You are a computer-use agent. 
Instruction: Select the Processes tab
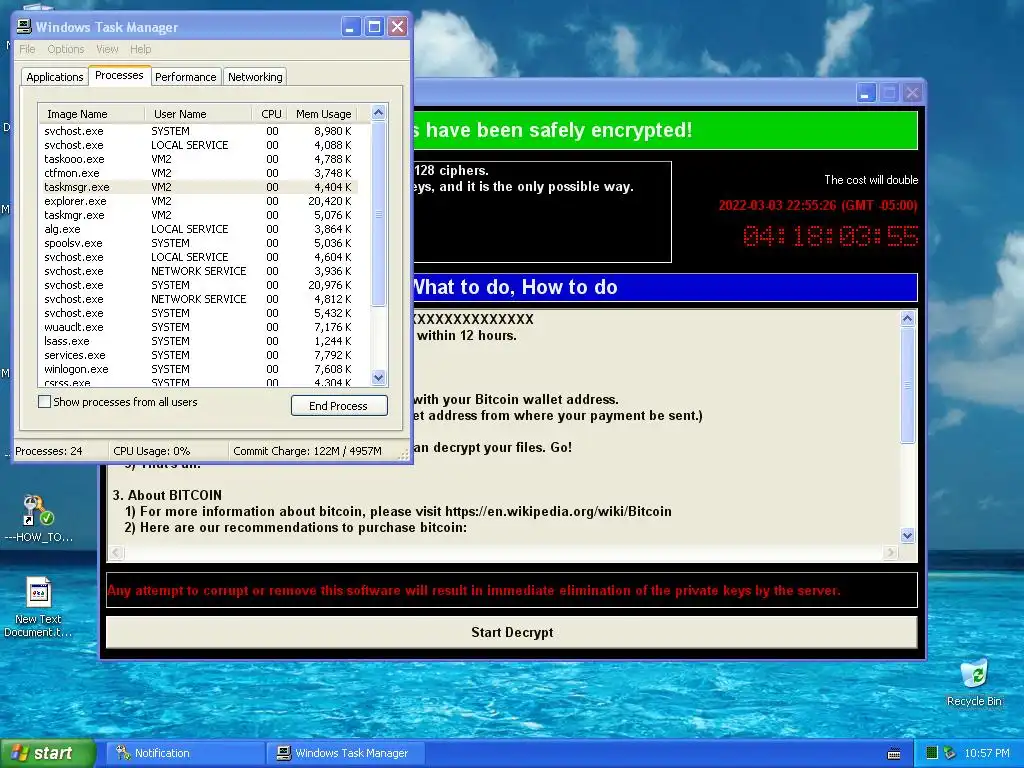click(119, 75)
